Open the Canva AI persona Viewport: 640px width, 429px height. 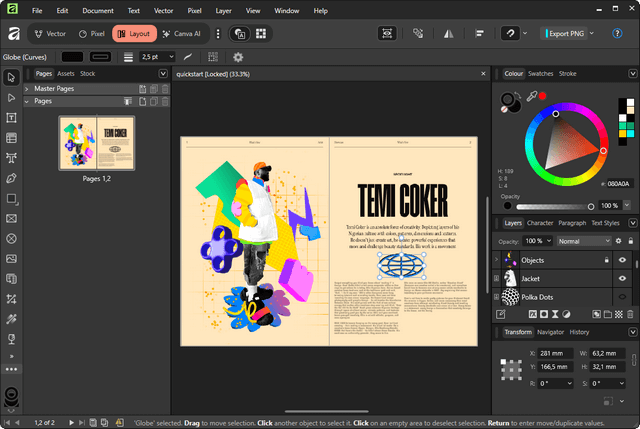click(x=182, y=34)
